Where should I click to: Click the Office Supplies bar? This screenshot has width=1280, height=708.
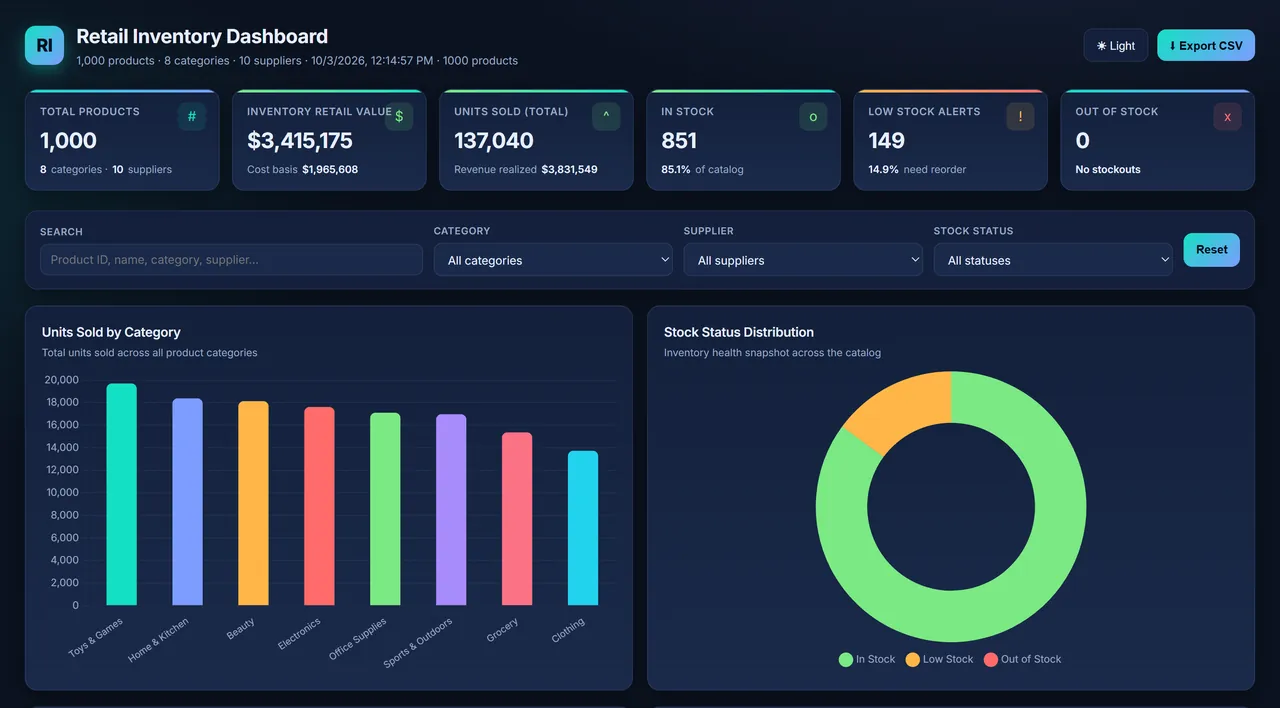coord(385,509)
